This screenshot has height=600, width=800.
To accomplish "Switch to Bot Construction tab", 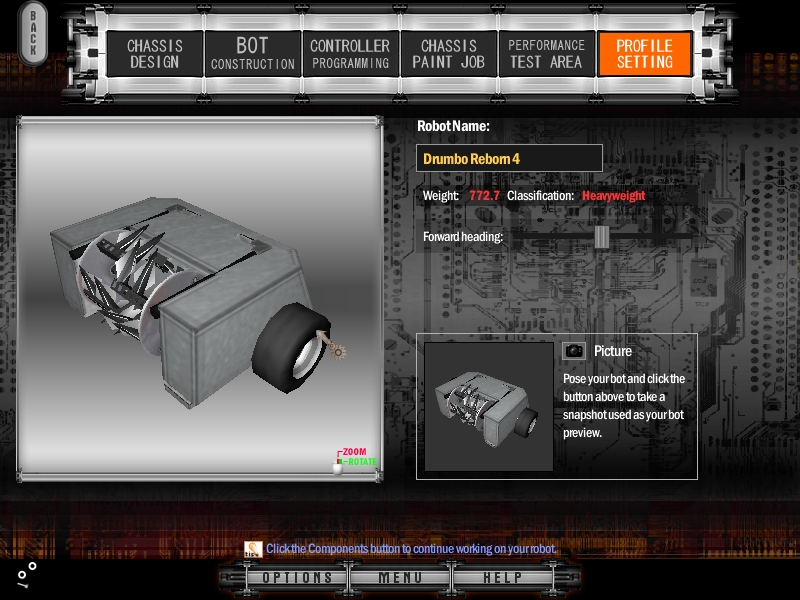I will 253,54.
